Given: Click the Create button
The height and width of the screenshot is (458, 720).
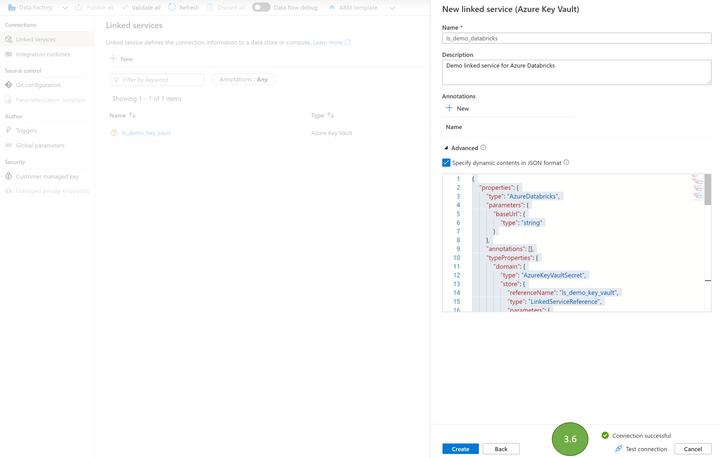Looking at the screenshot, I should click(x=461, y=449).
